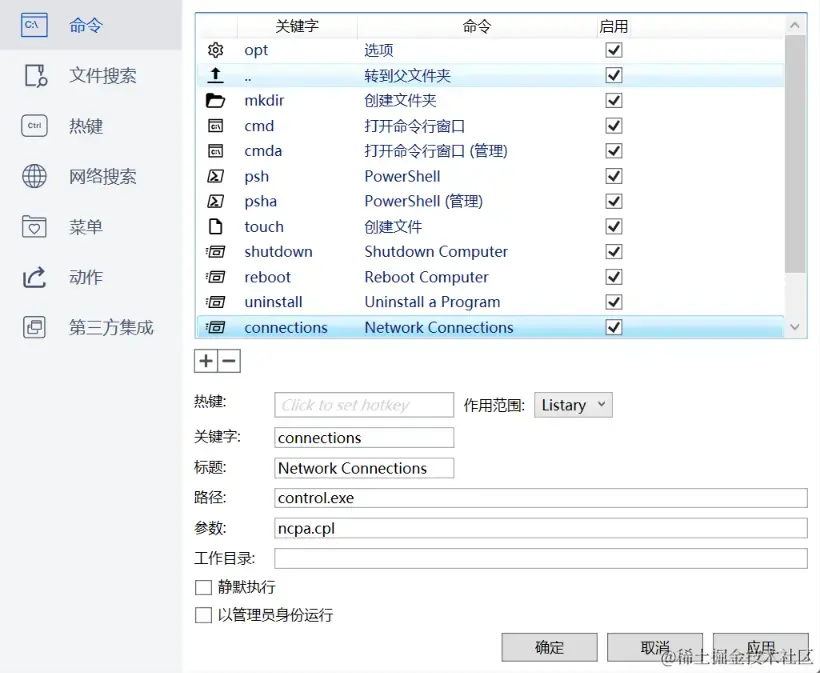Viewport: 820px width, 673px height.
Task: Open the 热键 settings section
Action: click(90, 126)
